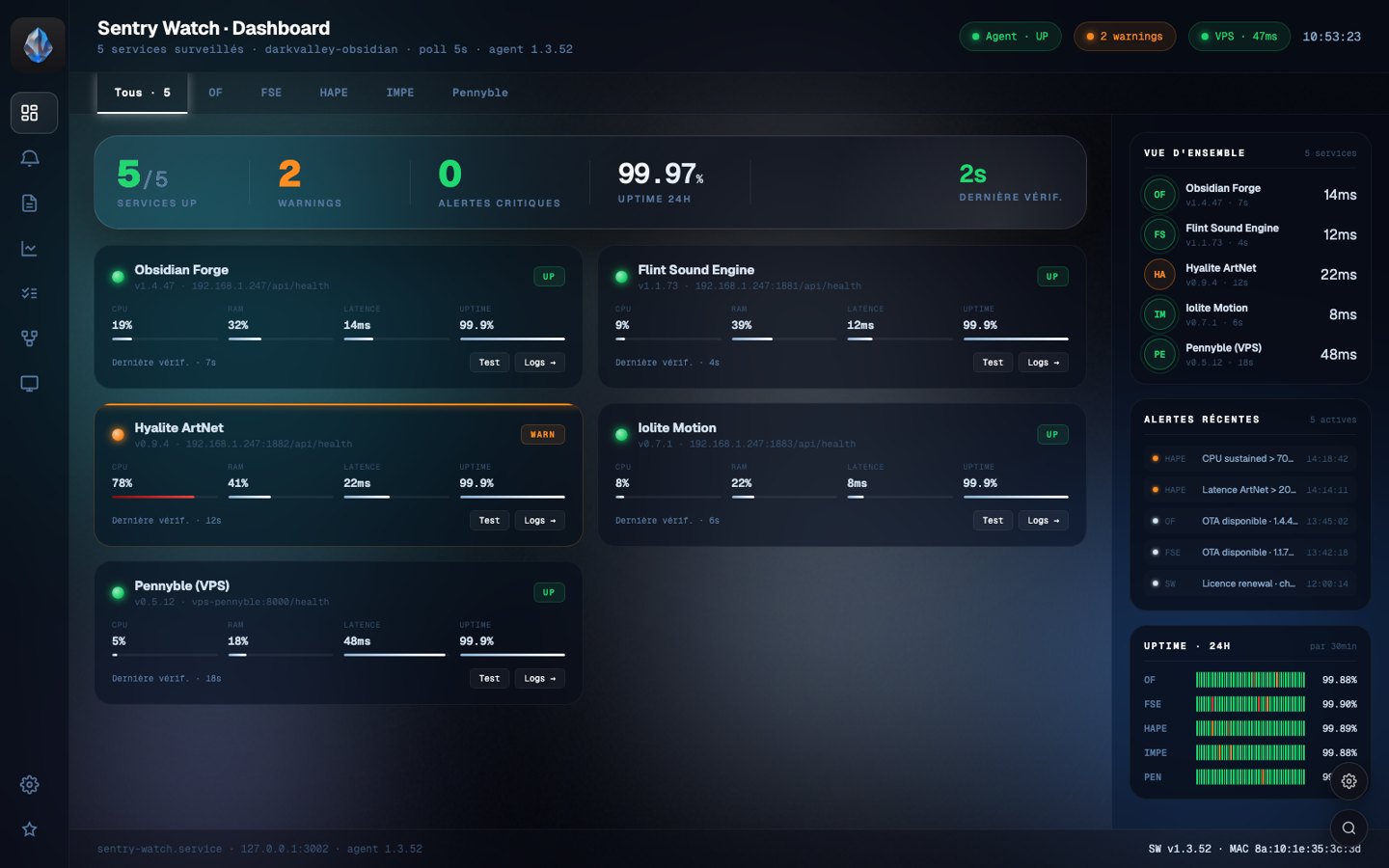Screen dimensions: 1389x868
Task: Open alert 'OTA disponible · 1.1.7...'
Action: (1250, 553)
